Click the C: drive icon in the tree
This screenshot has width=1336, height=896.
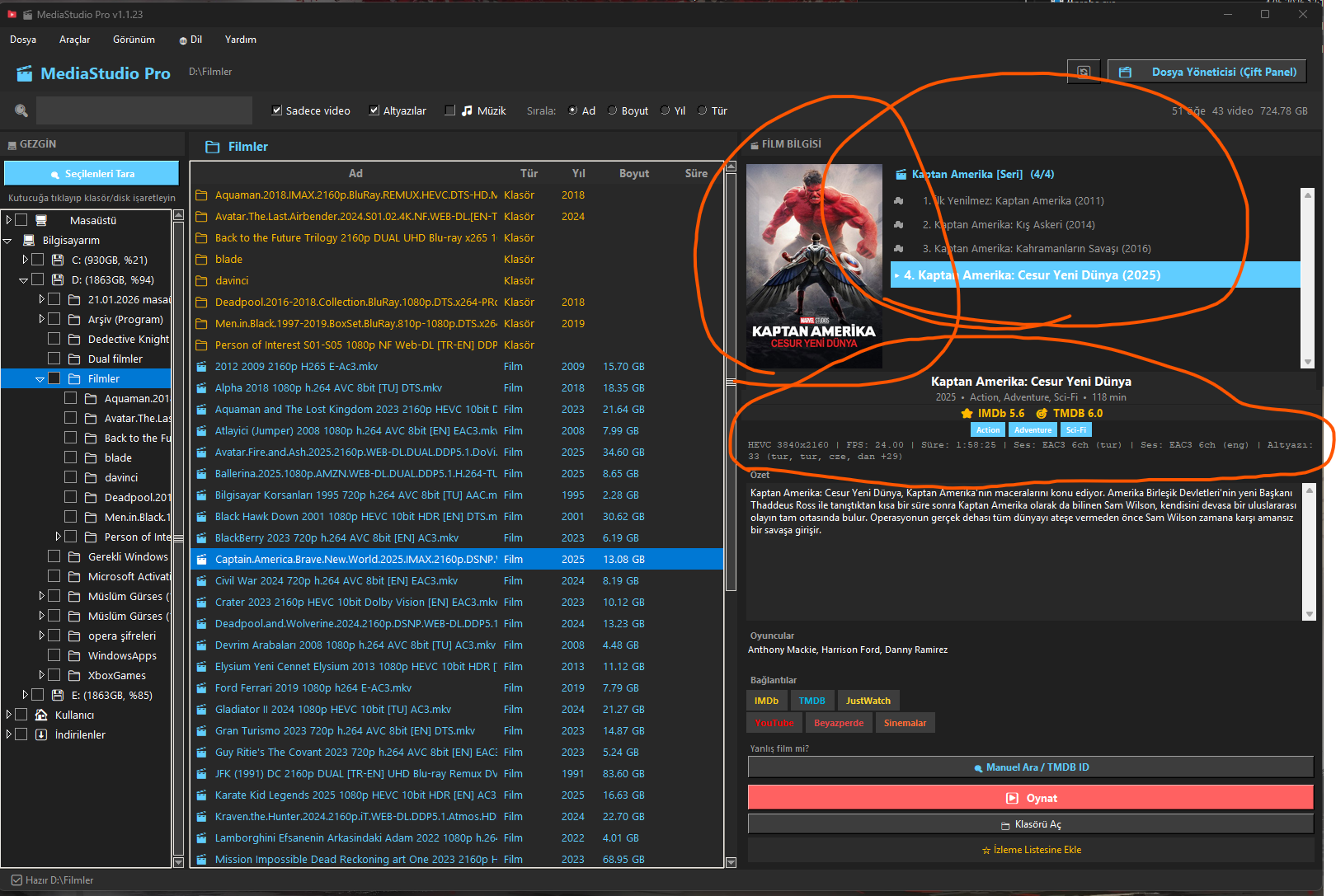[x=58, y=260]
